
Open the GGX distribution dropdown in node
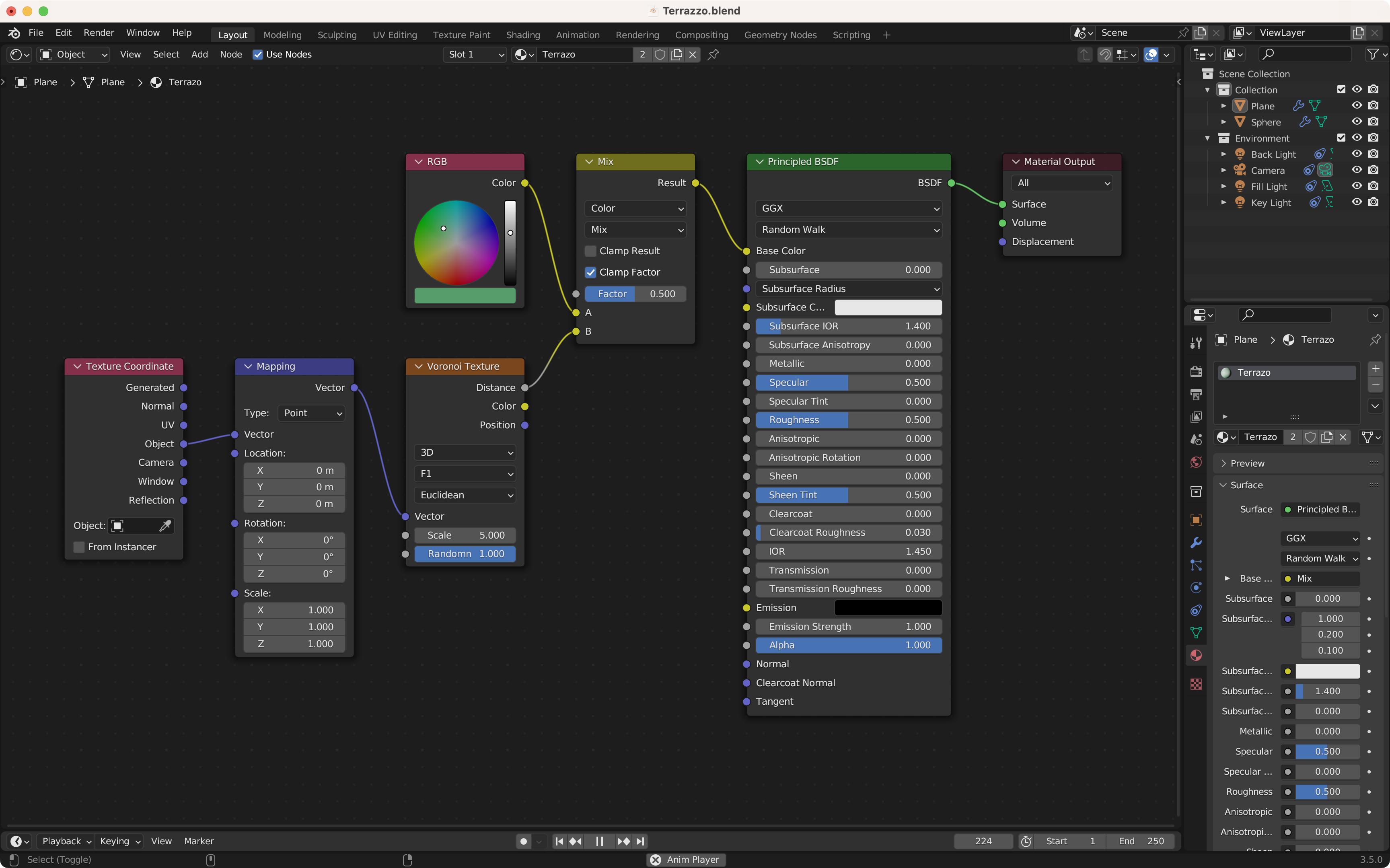pyautogui.click(x=848, y=208)
